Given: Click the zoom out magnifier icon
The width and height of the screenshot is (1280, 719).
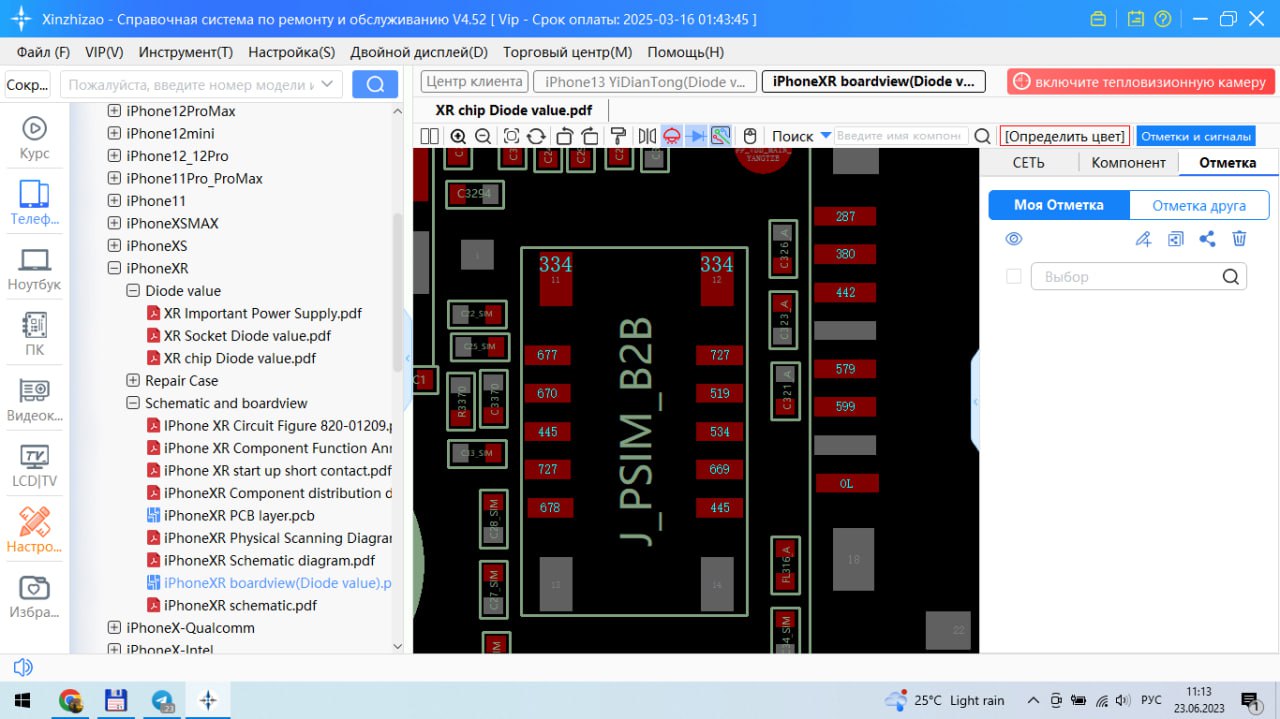Looking at the screenshot, I should point(483,136).
